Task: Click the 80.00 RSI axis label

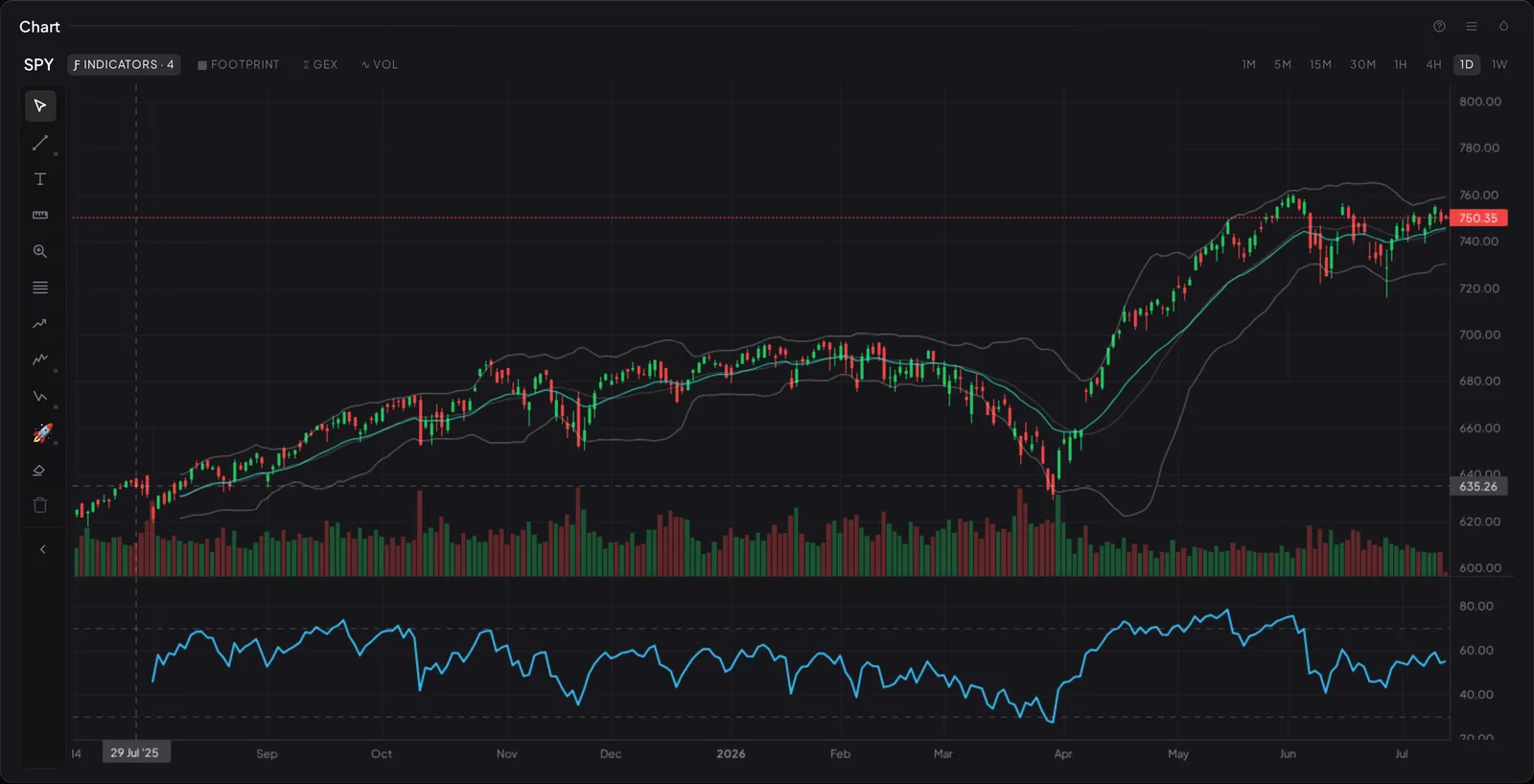Action: tap(1476, 606)
